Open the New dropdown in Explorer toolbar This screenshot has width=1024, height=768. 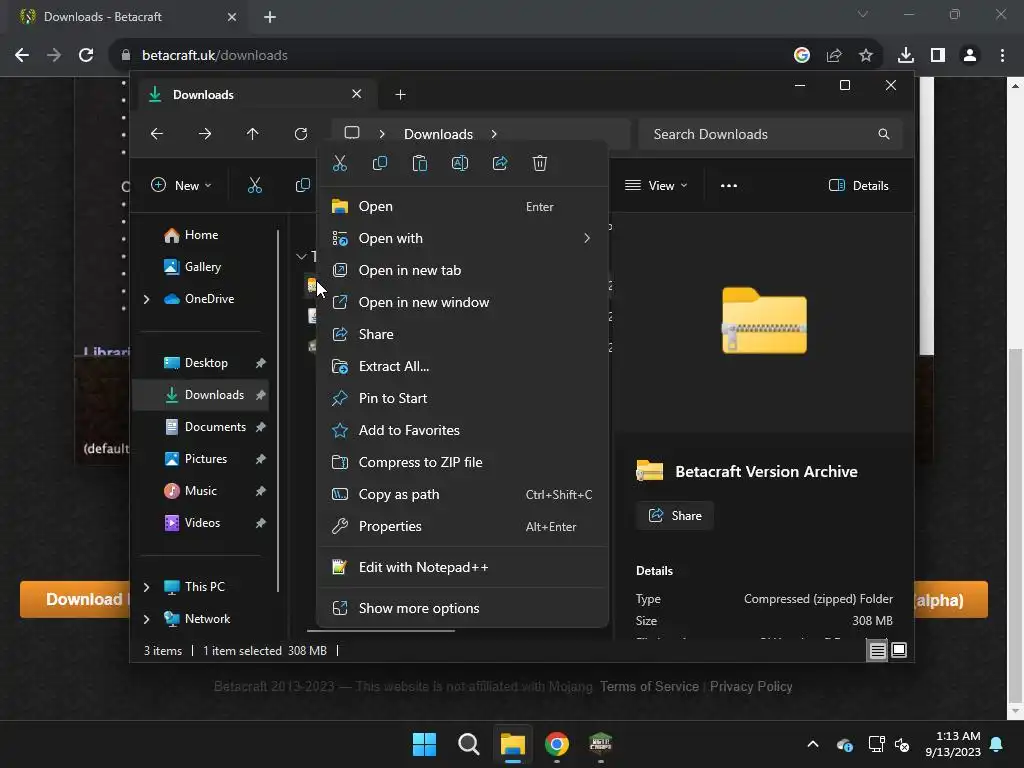pos(181,185)
